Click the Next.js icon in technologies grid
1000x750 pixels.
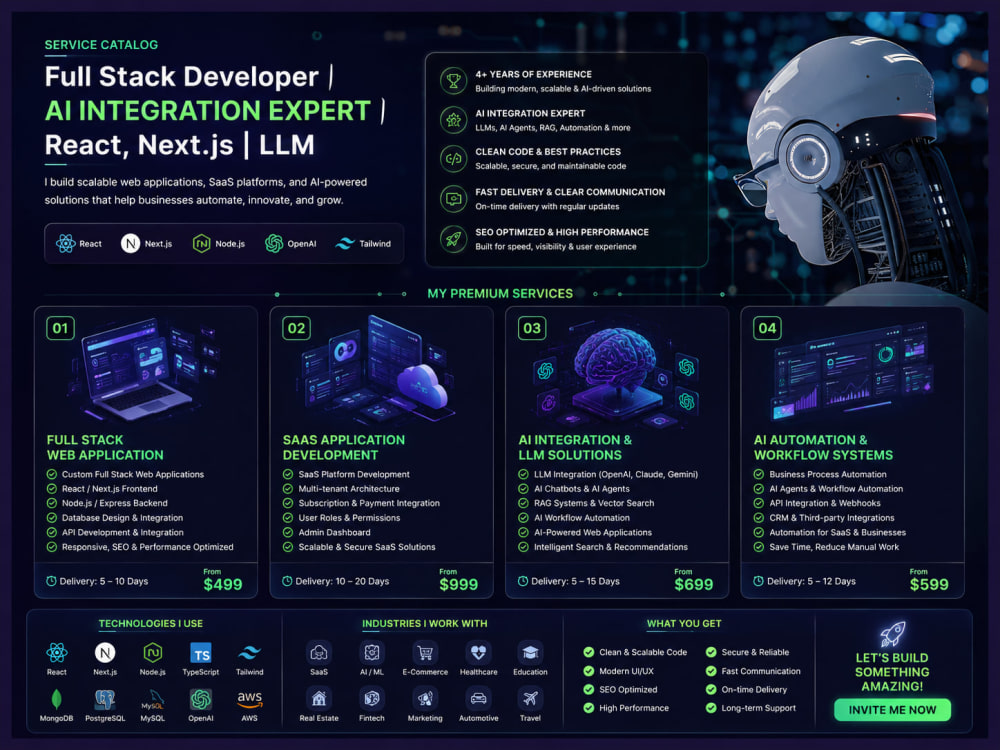(105, 652)
